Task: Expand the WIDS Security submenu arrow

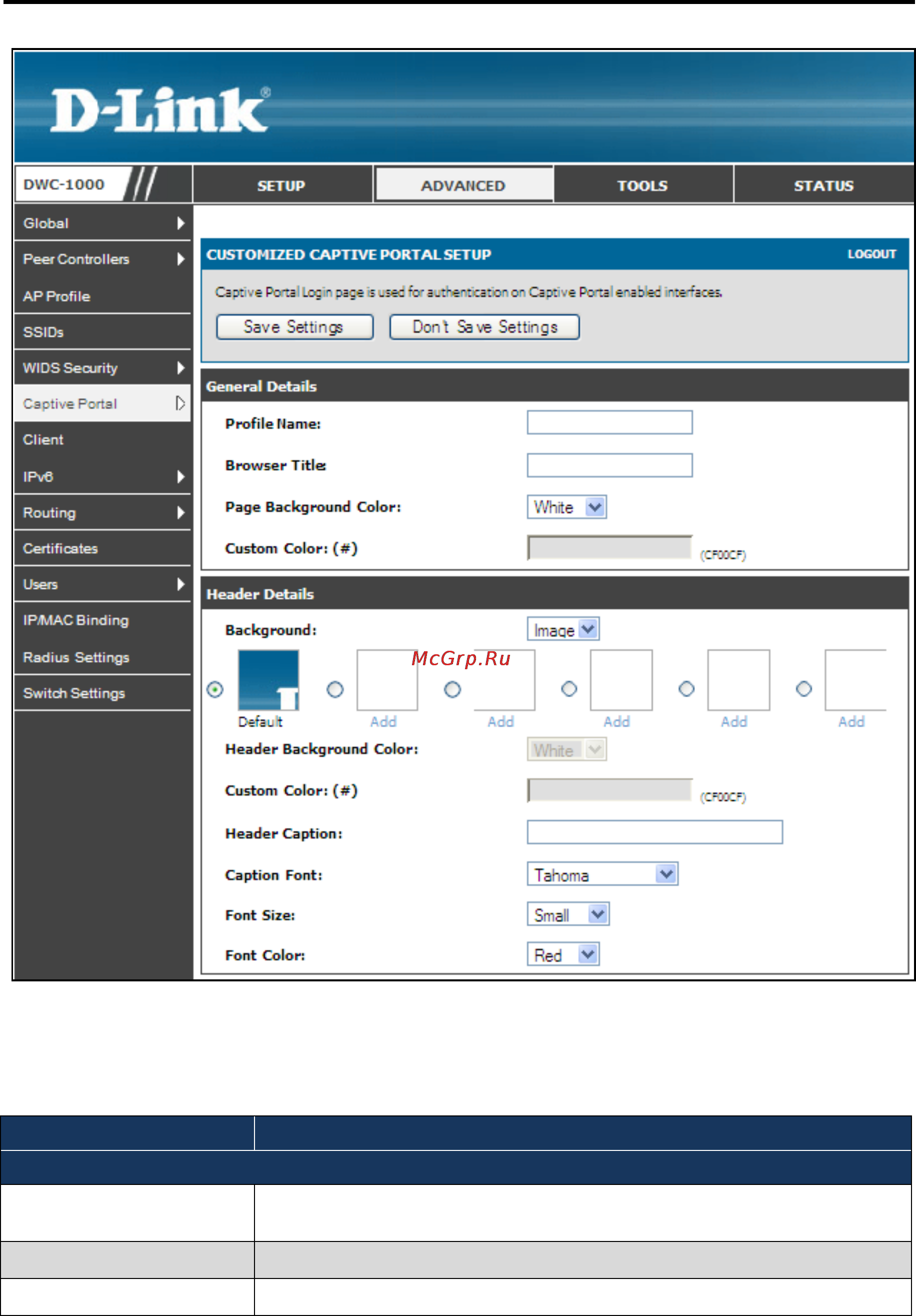Action: (180, 368)
